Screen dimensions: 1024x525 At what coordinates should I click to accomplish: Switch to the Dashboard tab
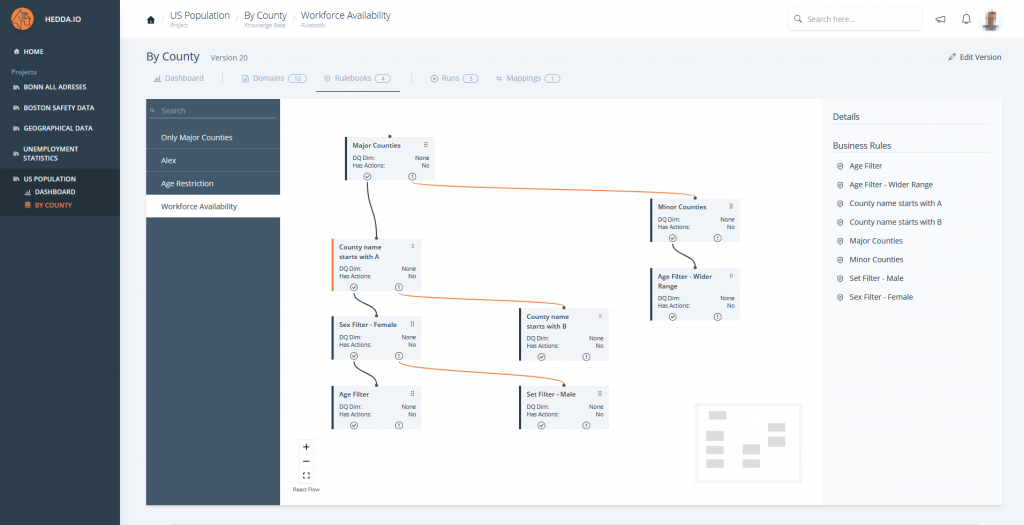pyautogui.click(x=178, y=78)
